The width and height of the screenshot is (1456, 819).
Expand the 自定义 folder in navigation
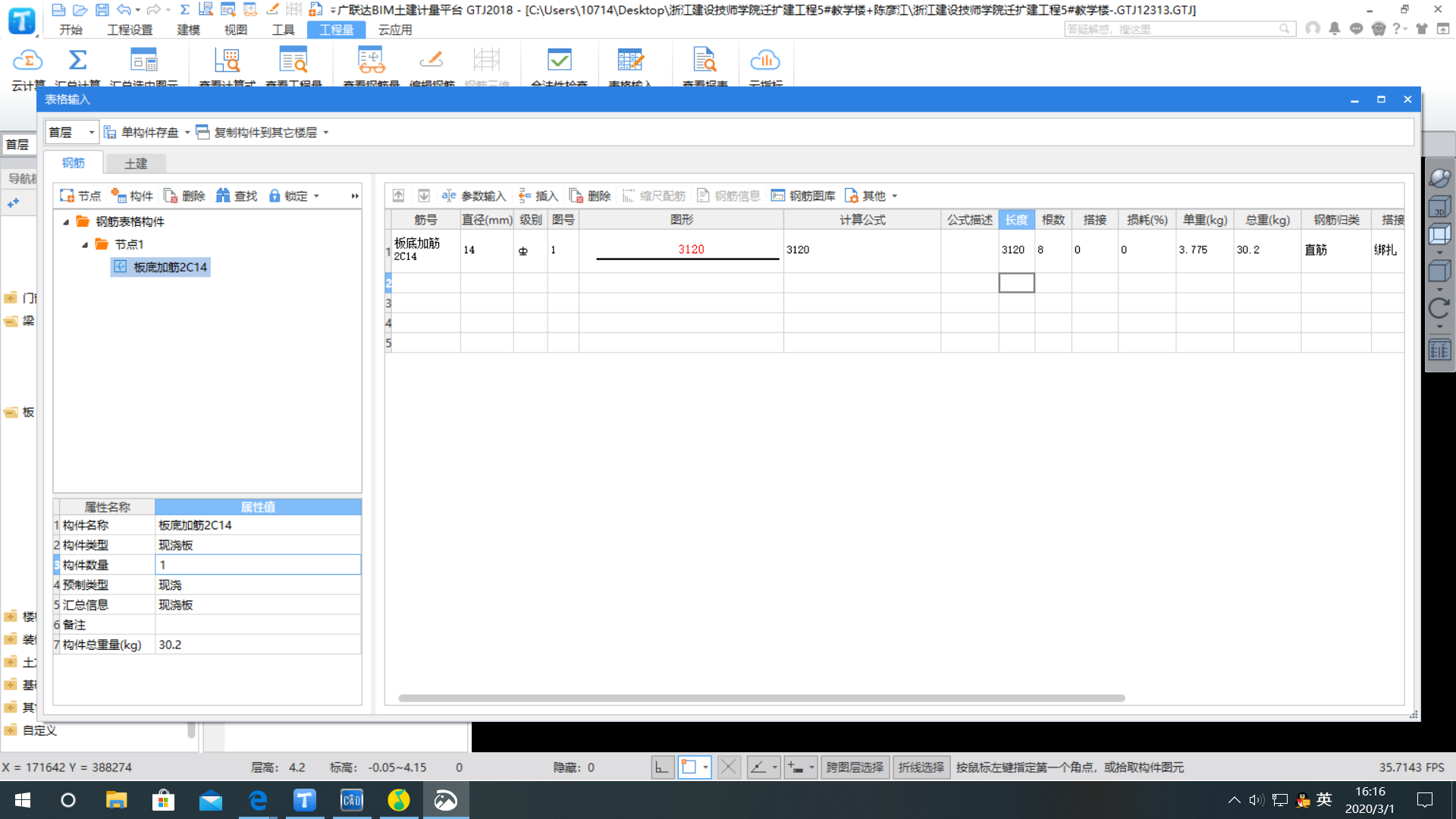[x=11, y=730]
